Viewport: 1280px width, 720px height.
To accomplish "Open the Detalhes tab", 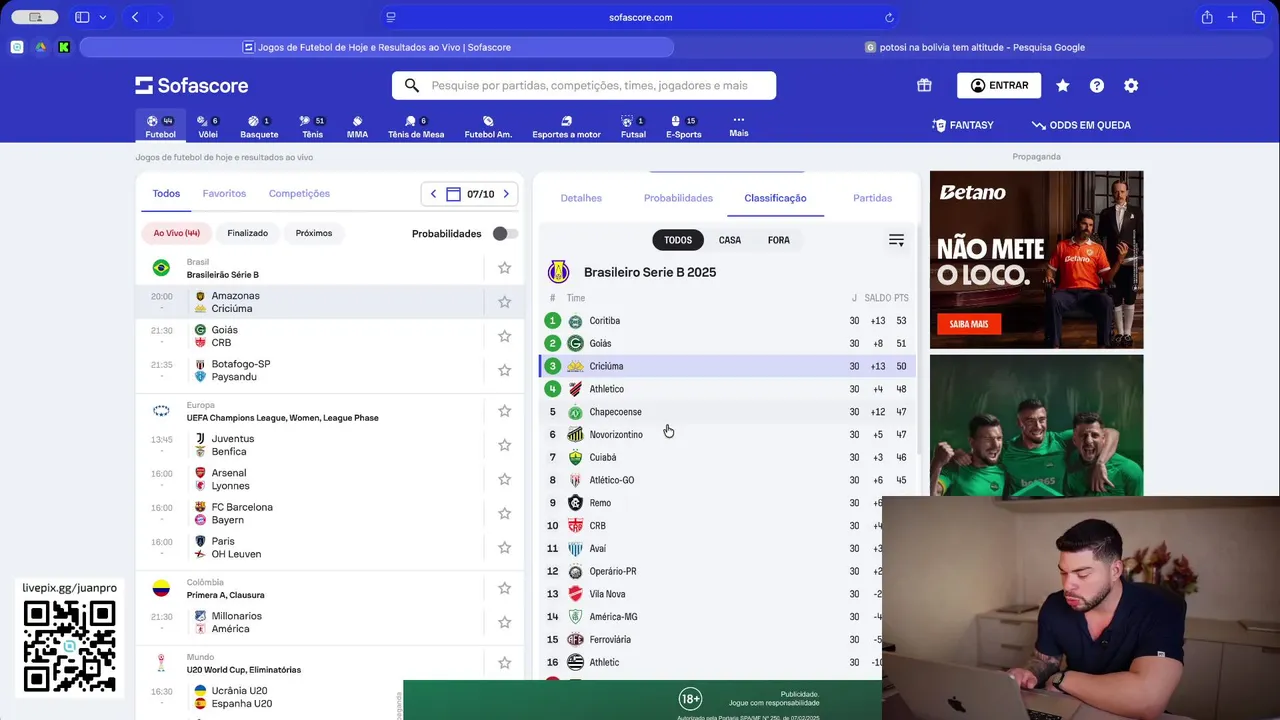I will coord(581,198).
